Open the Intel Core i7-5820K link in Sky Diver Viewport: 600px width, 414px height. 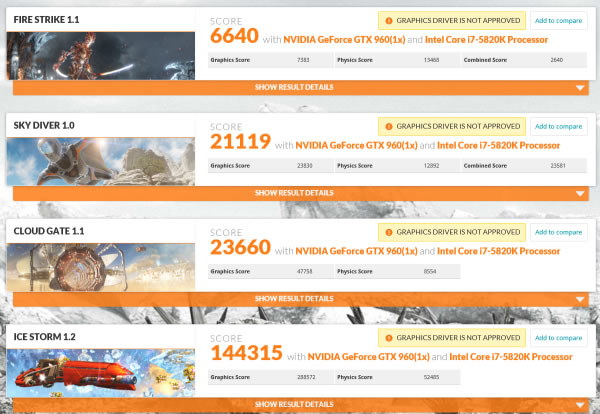(x=498, y=145)
